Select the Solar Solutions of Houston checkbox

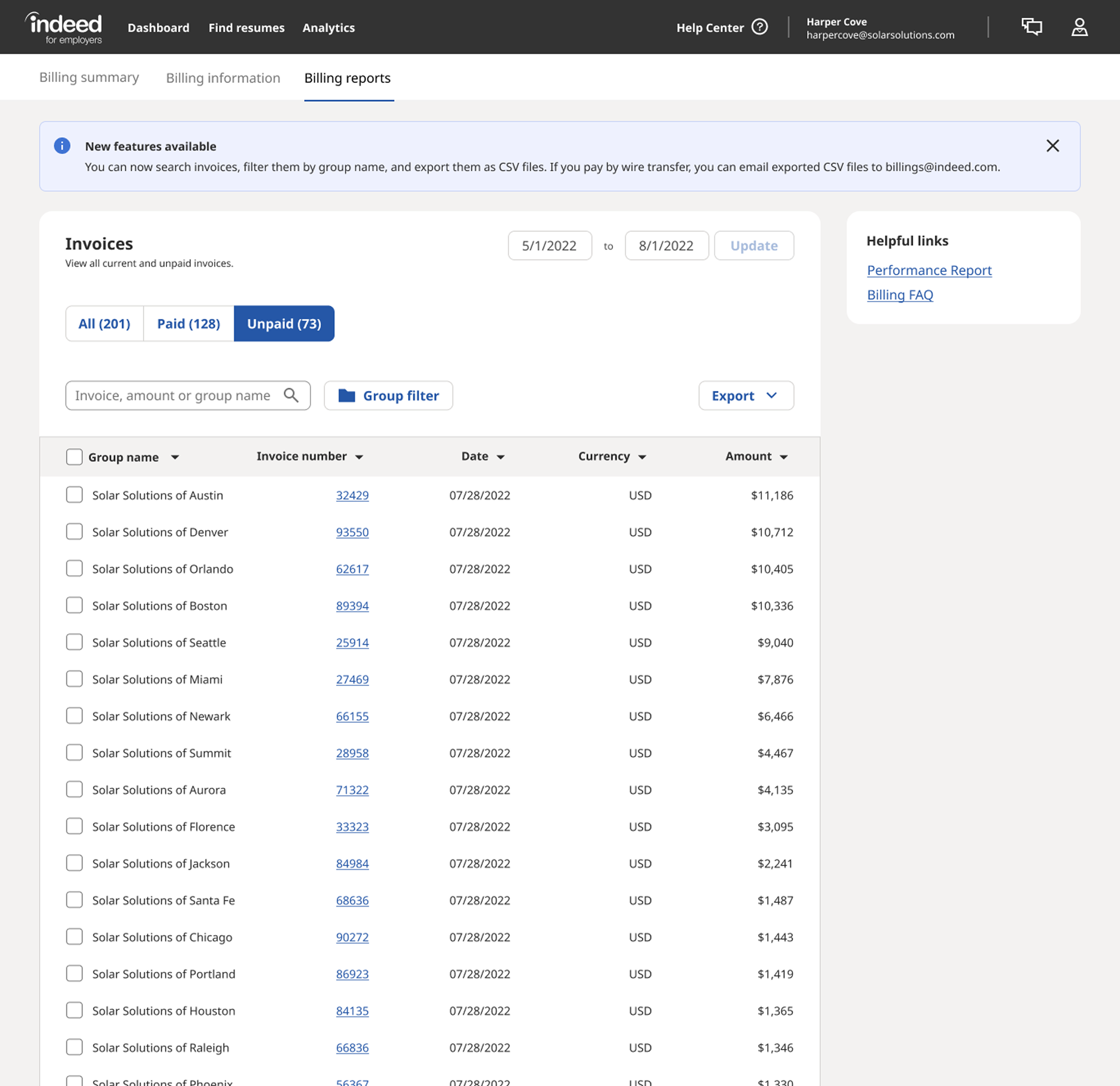[x=74, y=1010]
